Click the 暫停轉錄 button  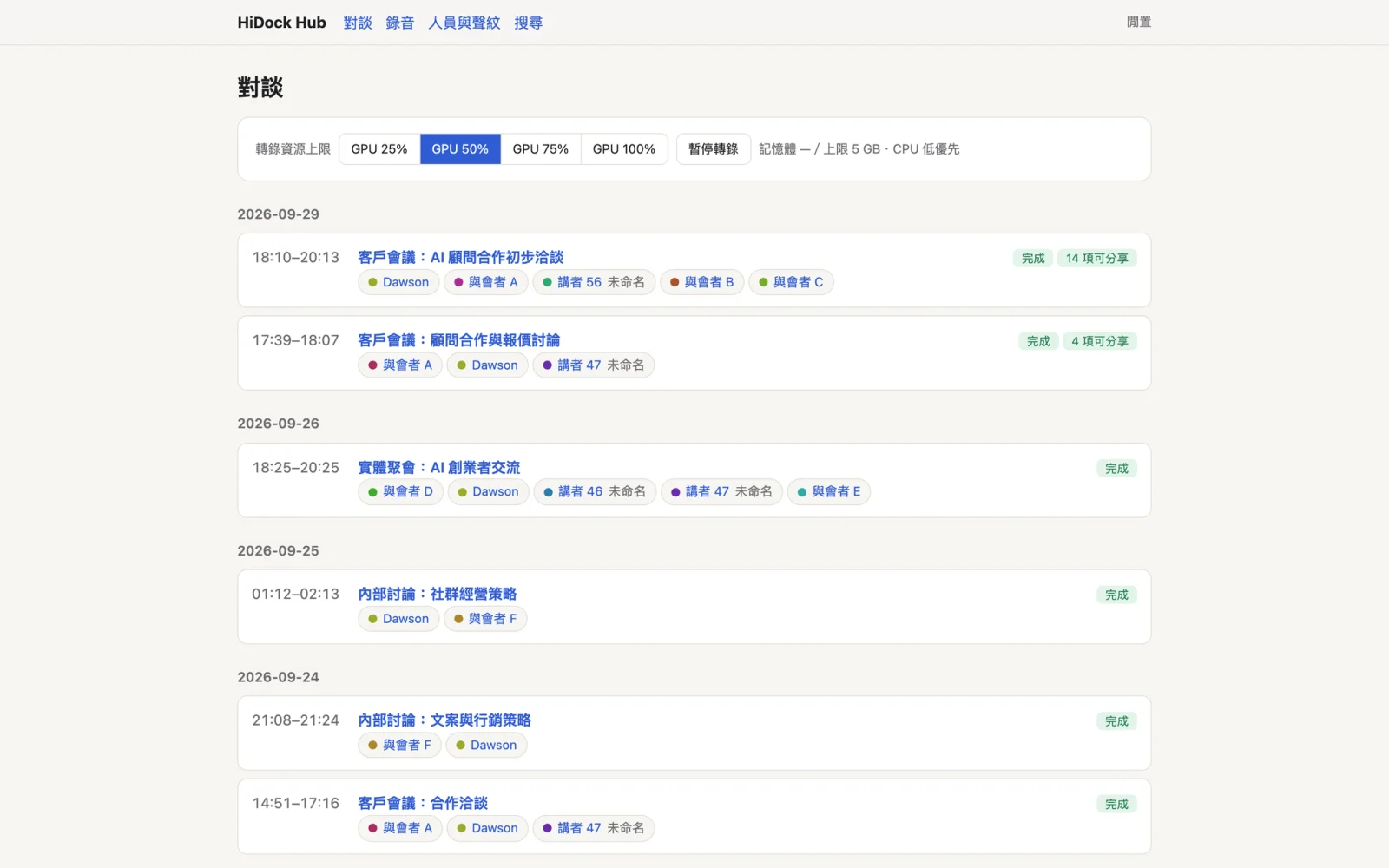click(x=714, y=149)
